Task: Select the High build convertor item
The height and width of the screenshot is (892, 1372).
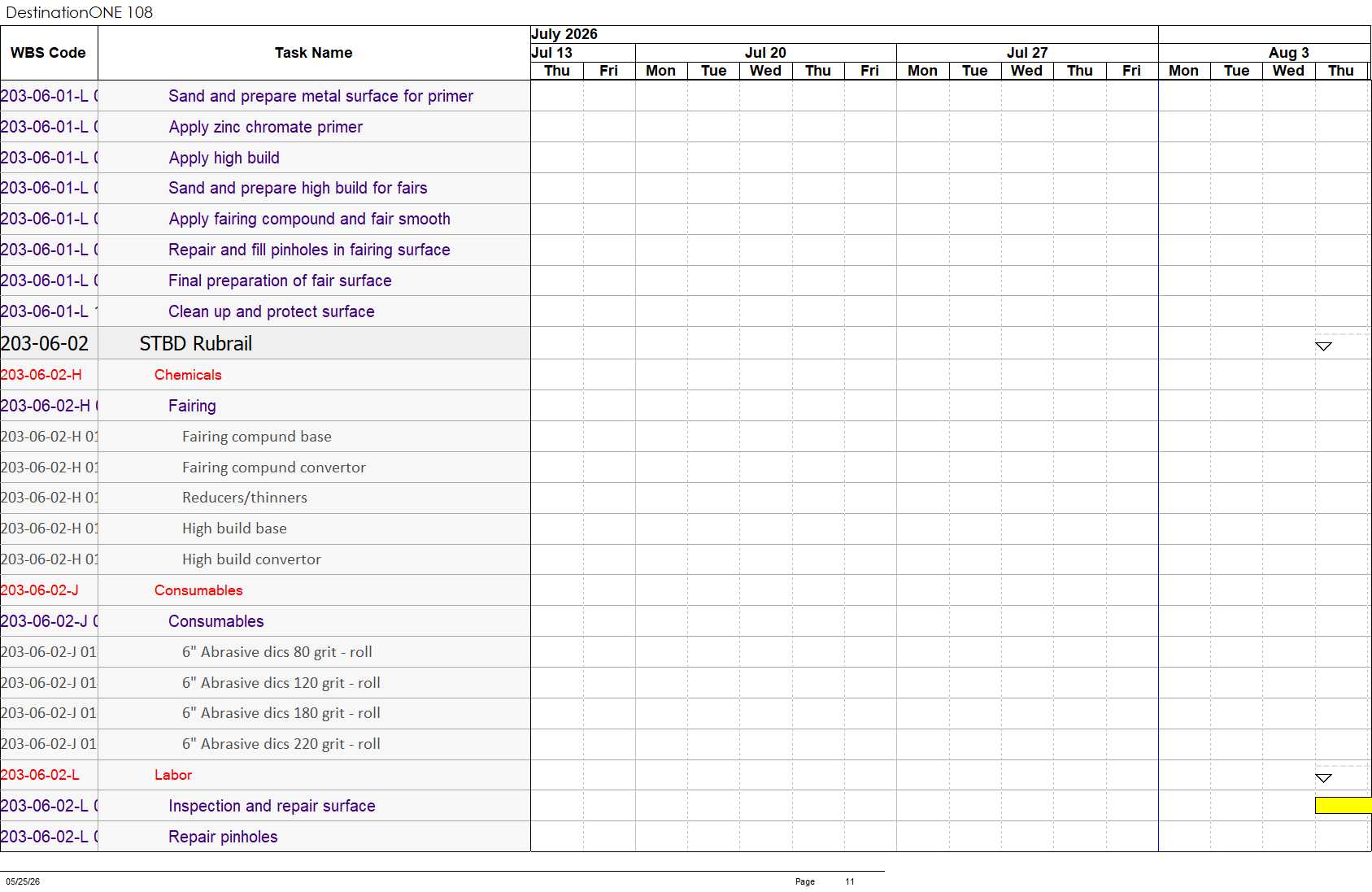Action: 251,559
